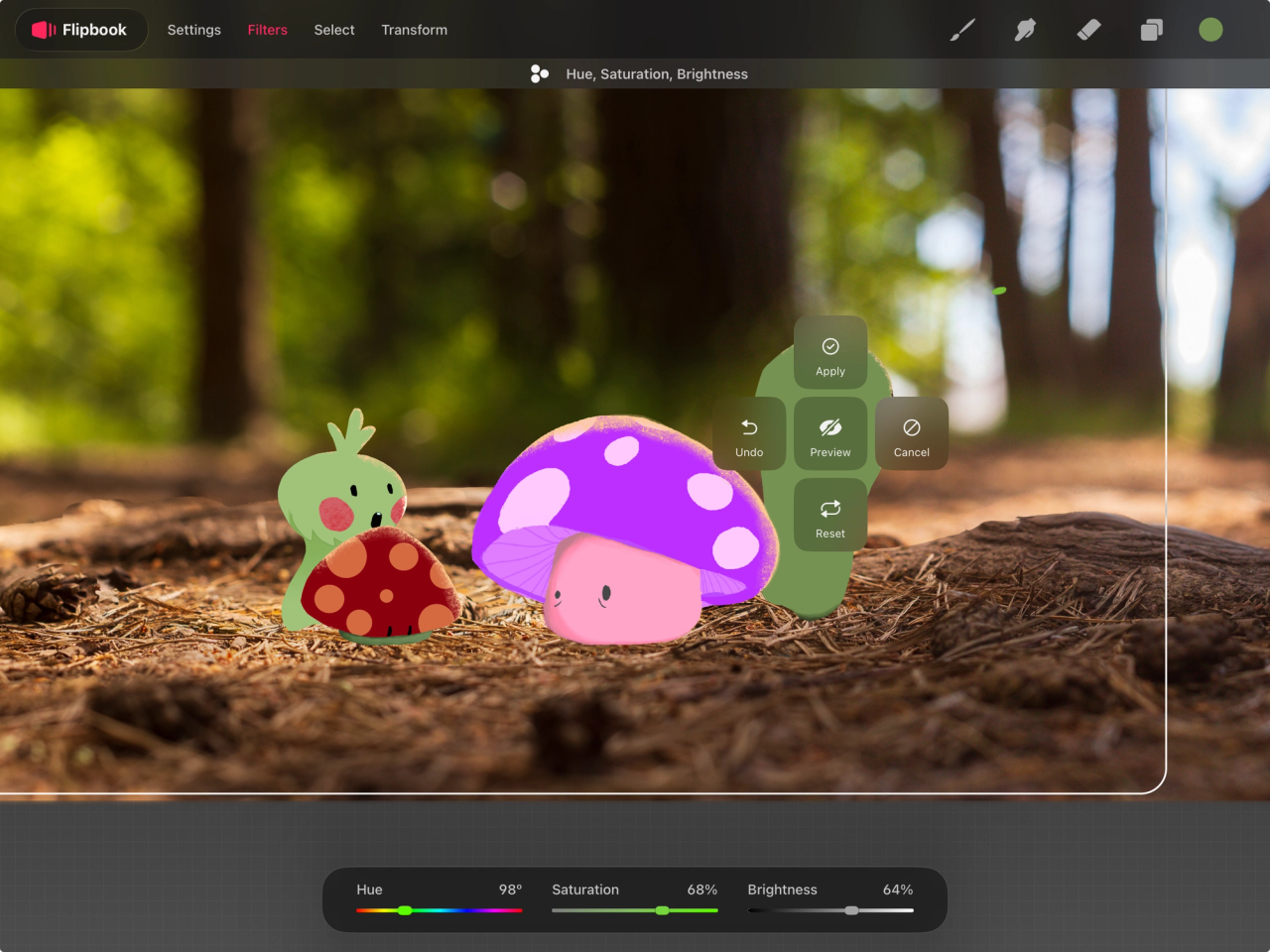Click the Flipbook logo button
This screenshot has height=952, width=1270.
pos(80,30)
